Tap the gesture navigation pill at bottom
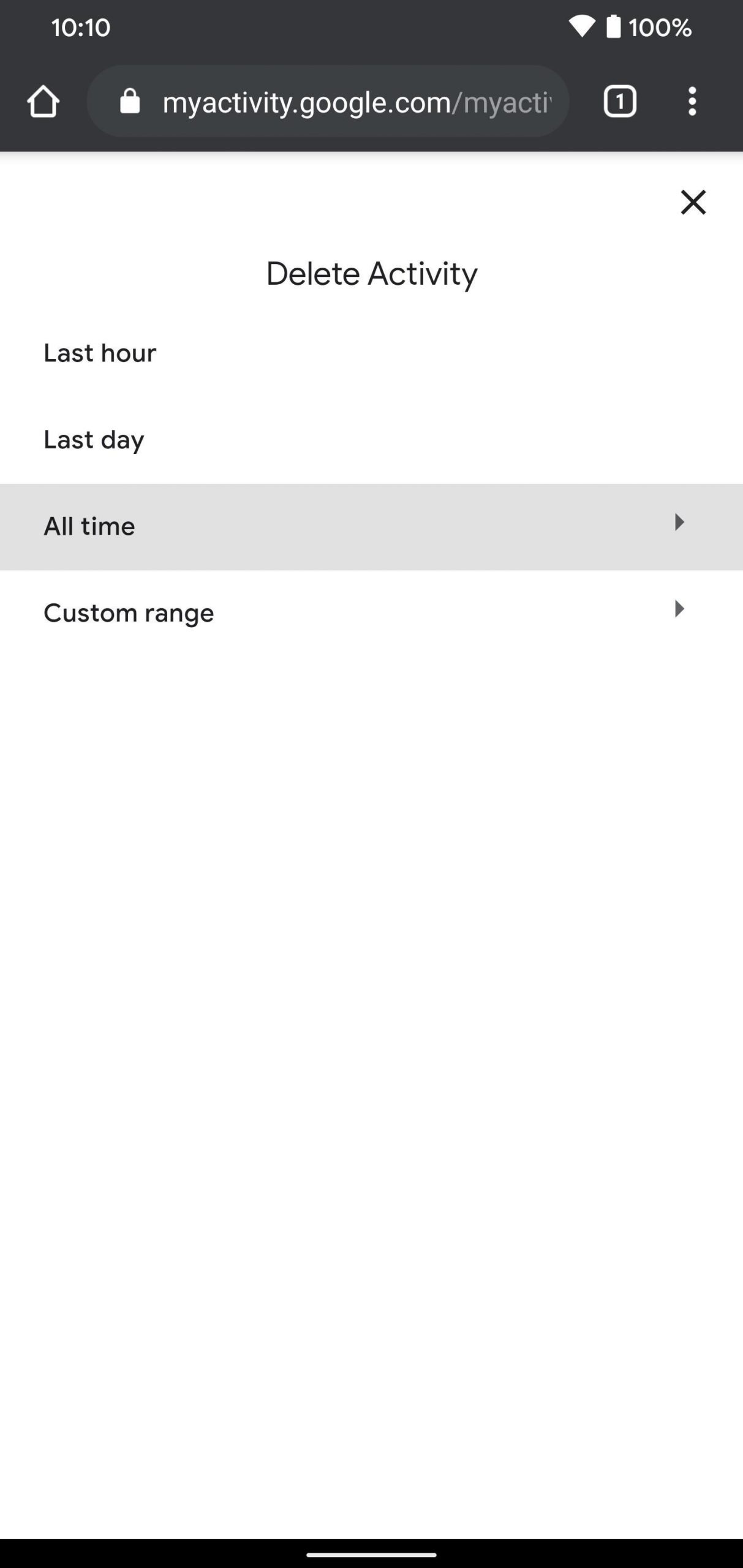Screen dimensions: 743x1568 tap(371, 1555)
